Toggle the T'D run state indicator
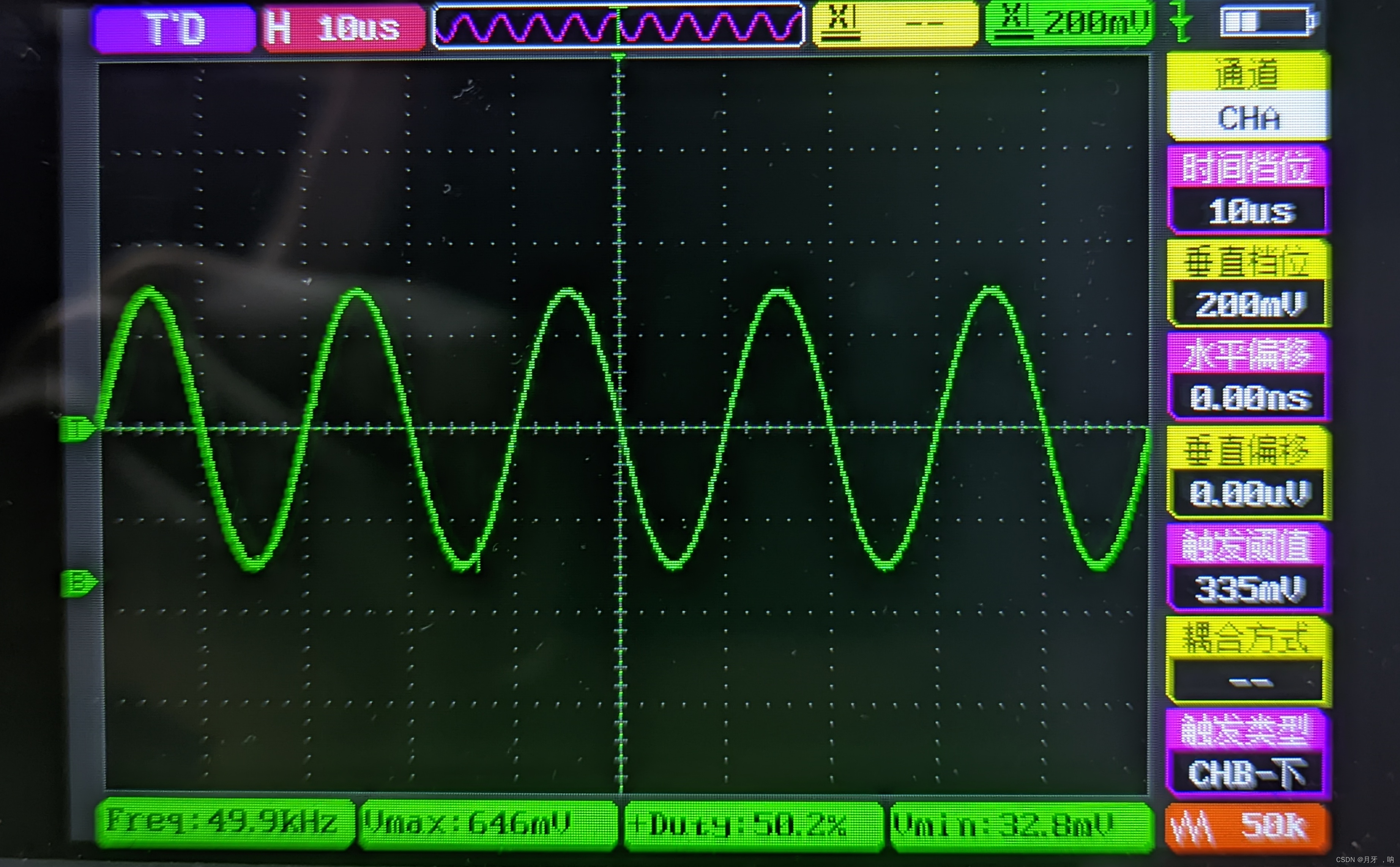The width and height of the screenshot is (1400, 867). click(174, 28)
